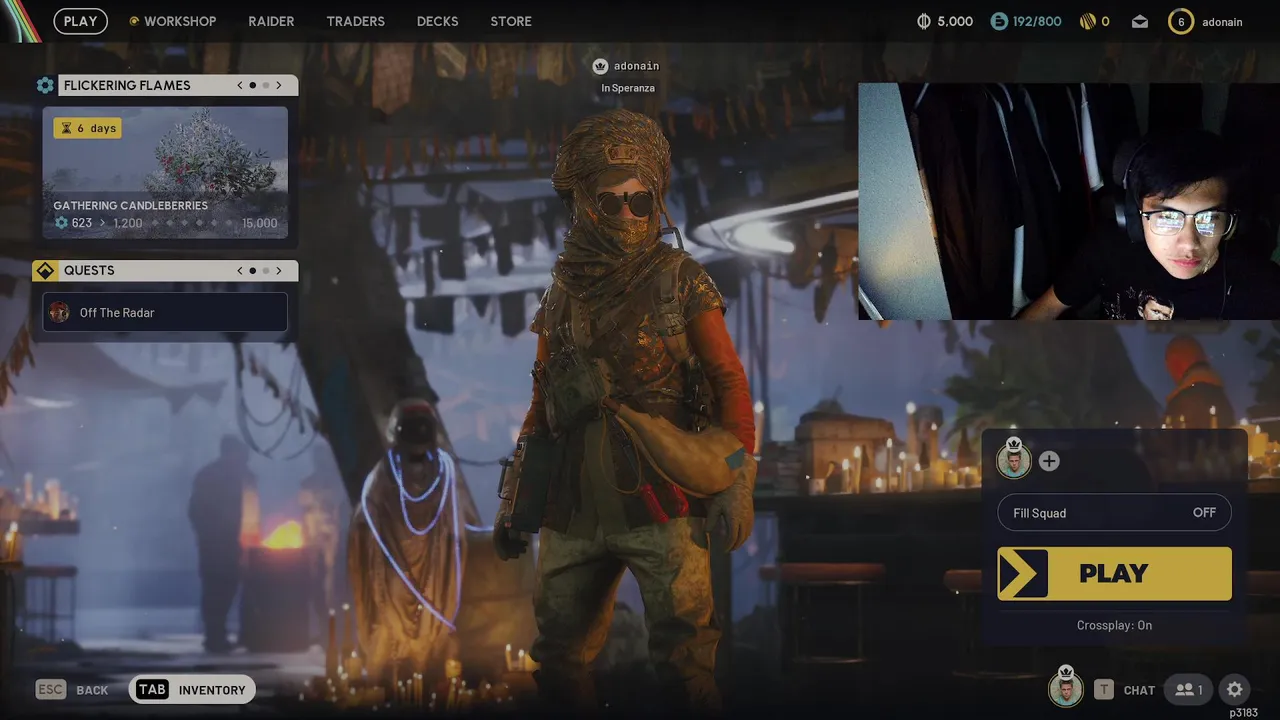The image size is (1280, 720).
Task: Click the gold tokens currency icon
Action: 1088,21
